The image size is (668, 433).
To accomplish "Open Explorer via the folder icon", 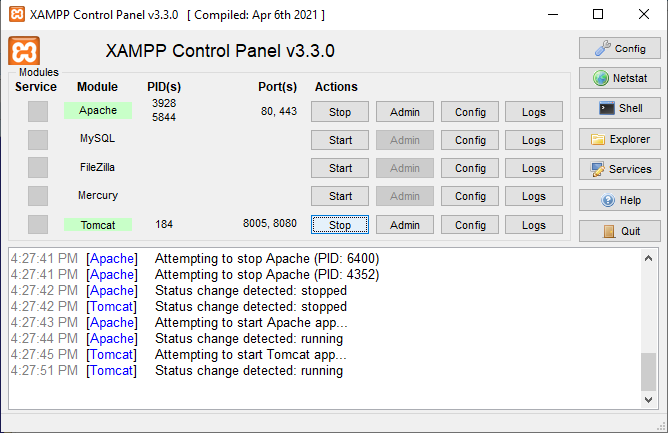I will 620,139.
